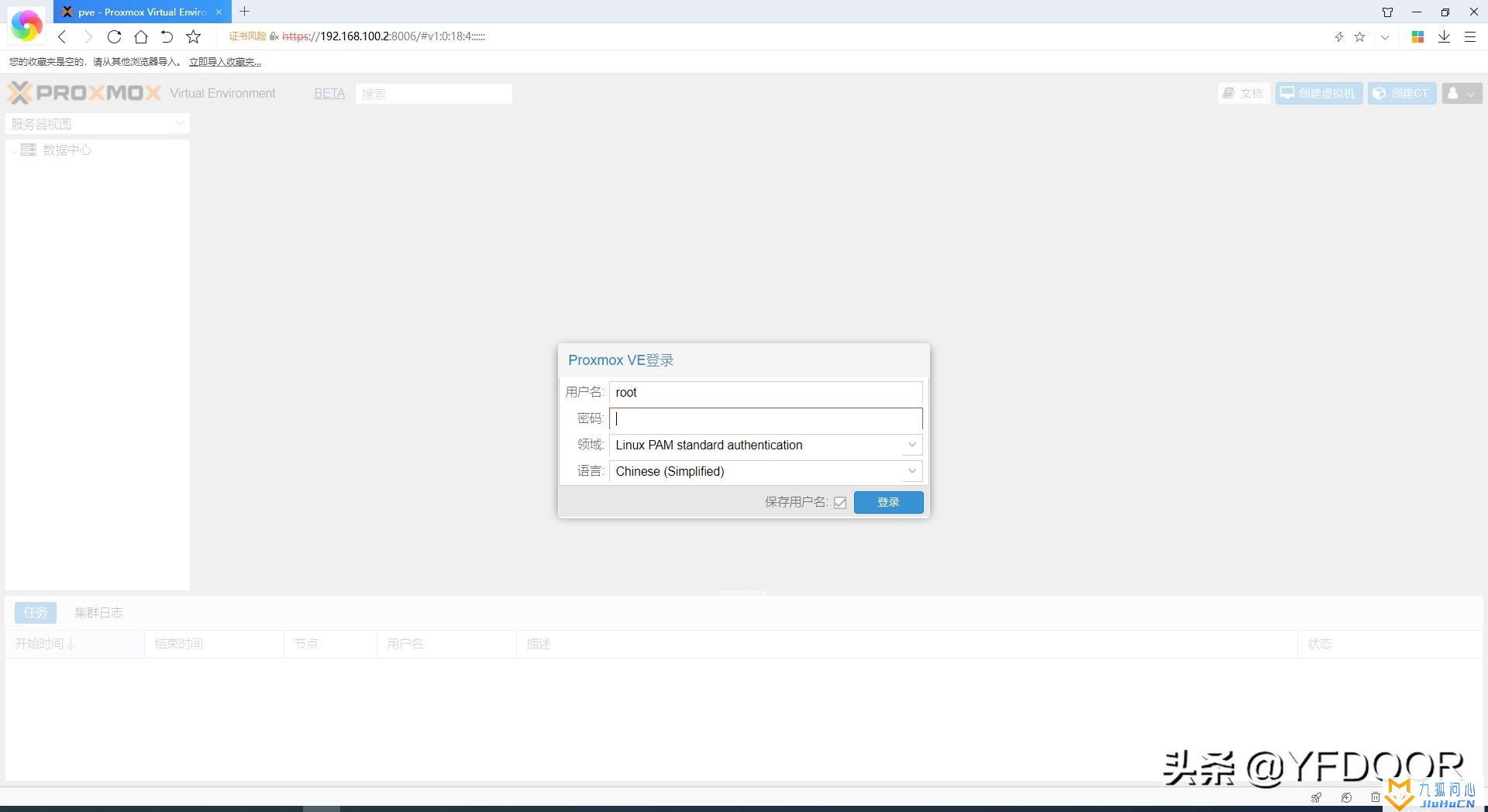This screenshot has height=812, width=1488.
Task: Open a new browser tab
Action: pyautogui.click(x=245, y=12)
